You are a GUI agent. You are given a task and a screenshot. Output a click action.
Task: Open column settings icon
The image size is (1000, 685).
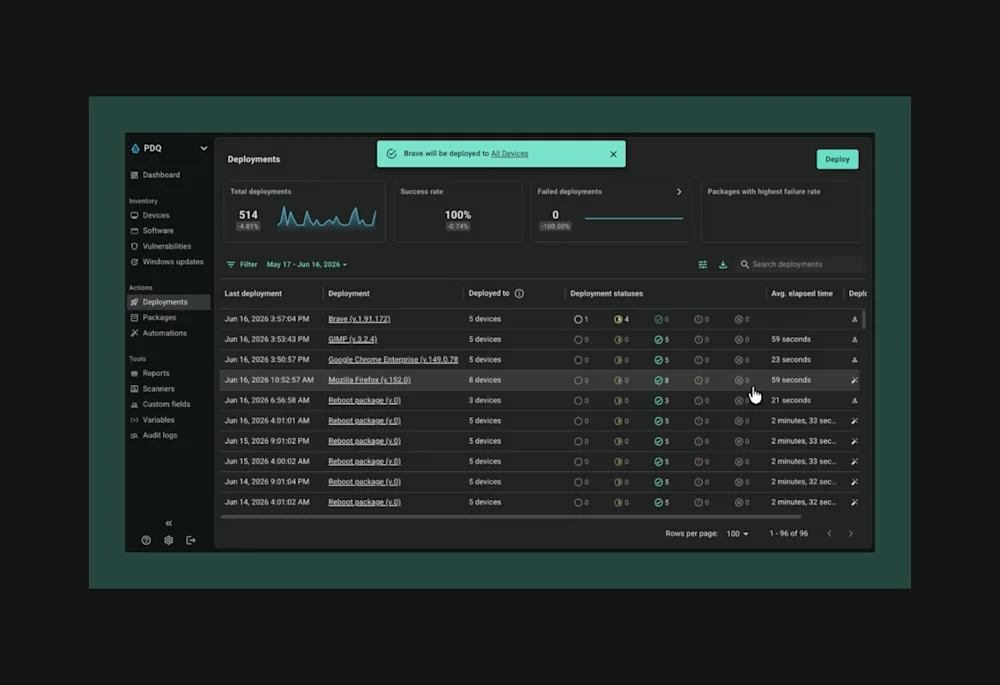tap(702, 264)
